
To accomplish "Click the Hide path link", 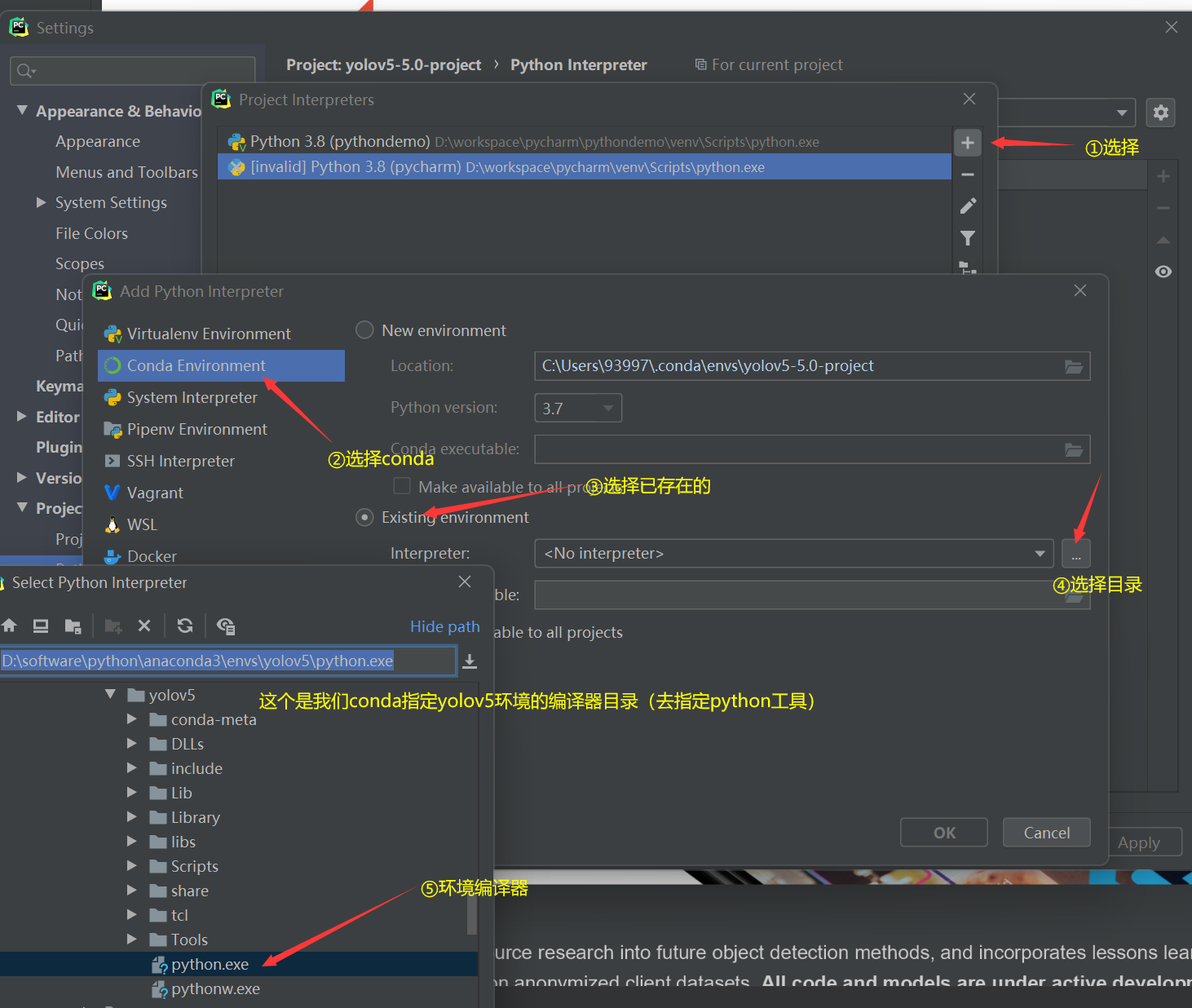I will [445, 626].
